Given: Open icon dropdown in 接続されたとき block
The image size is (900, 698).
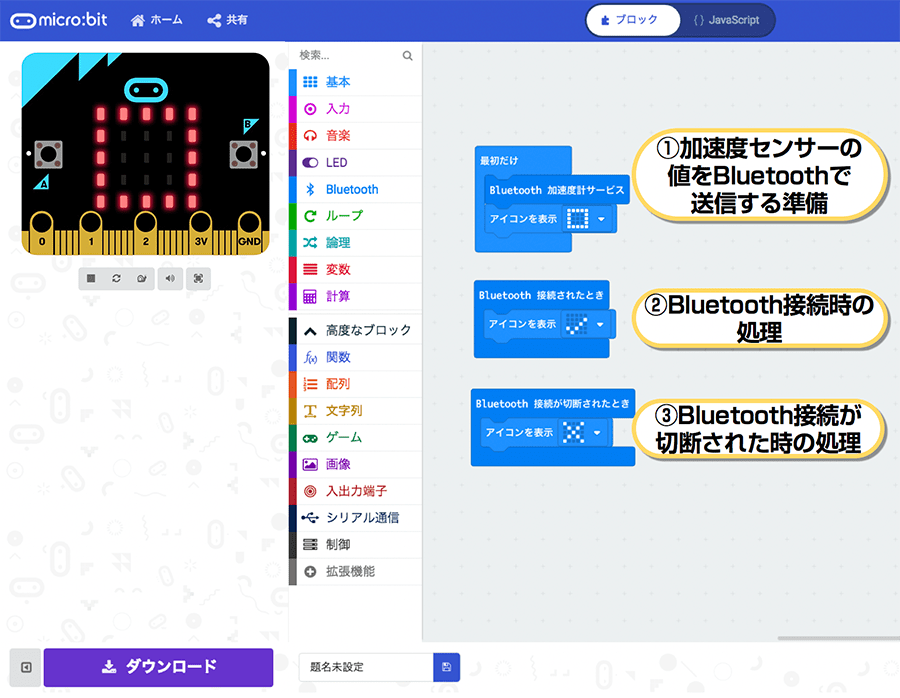Looking at the screenshot, I should [x=600, y=325].
